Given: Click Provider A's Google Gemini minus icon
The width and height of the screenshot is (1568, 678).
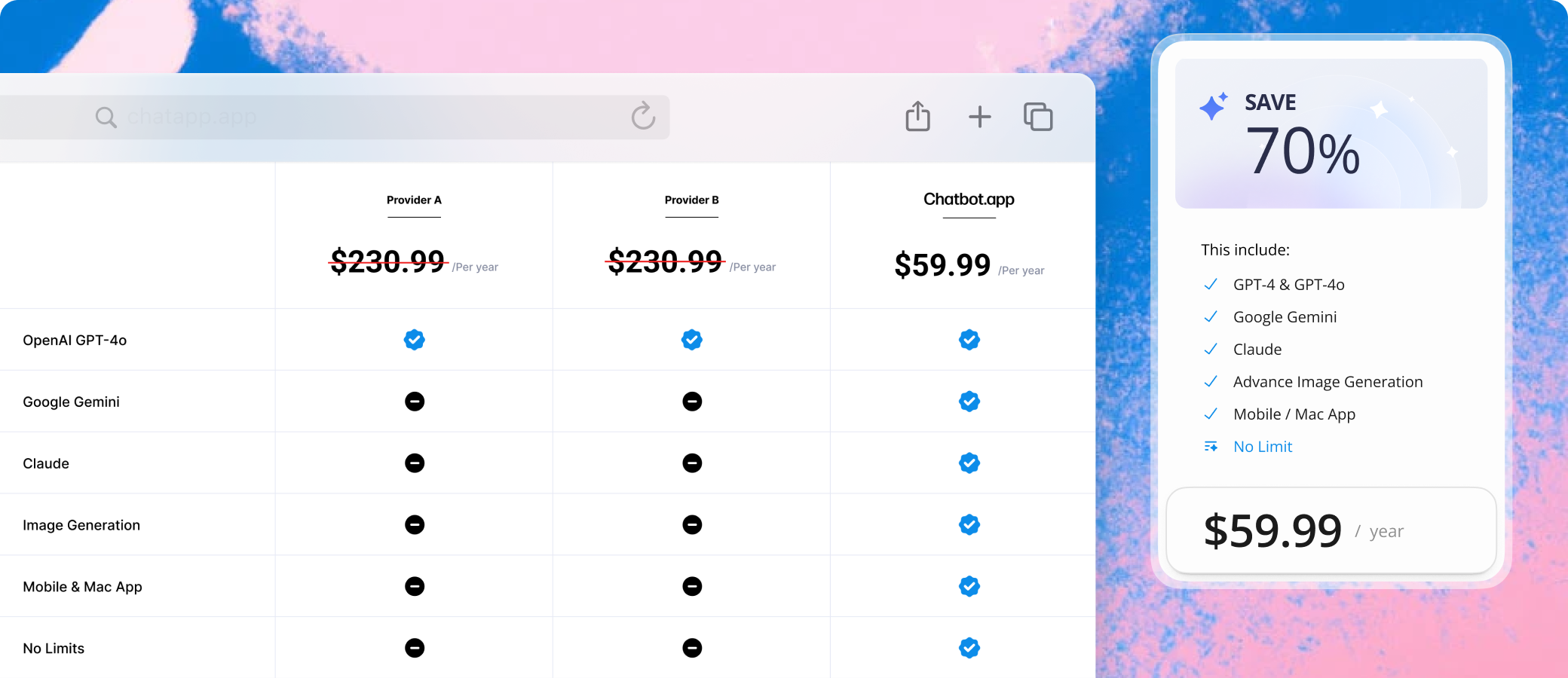Looking at the screenshot, I should coord(415,402).
